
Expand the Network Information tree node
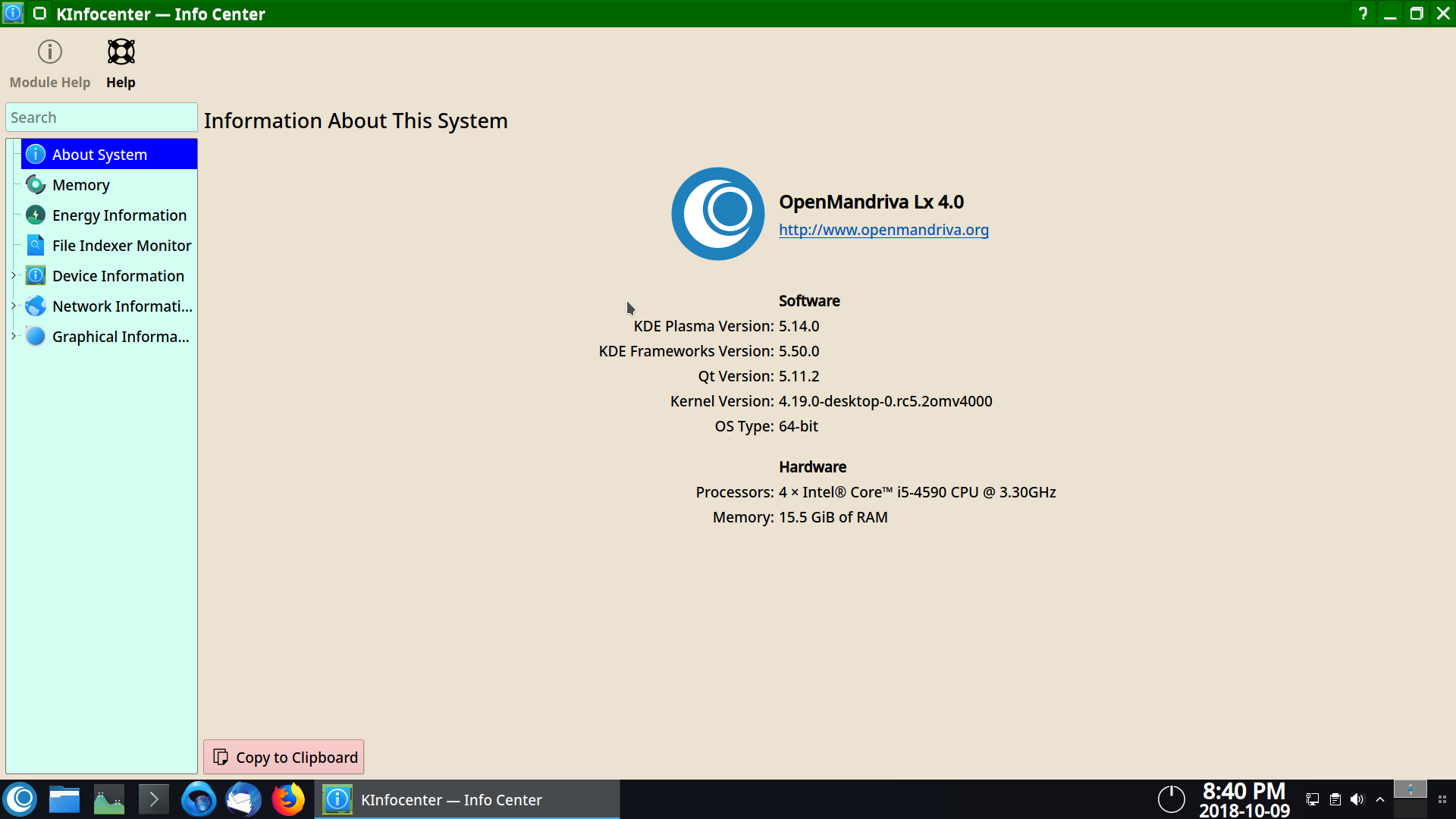pyautogui.click(x=14, y=306)
